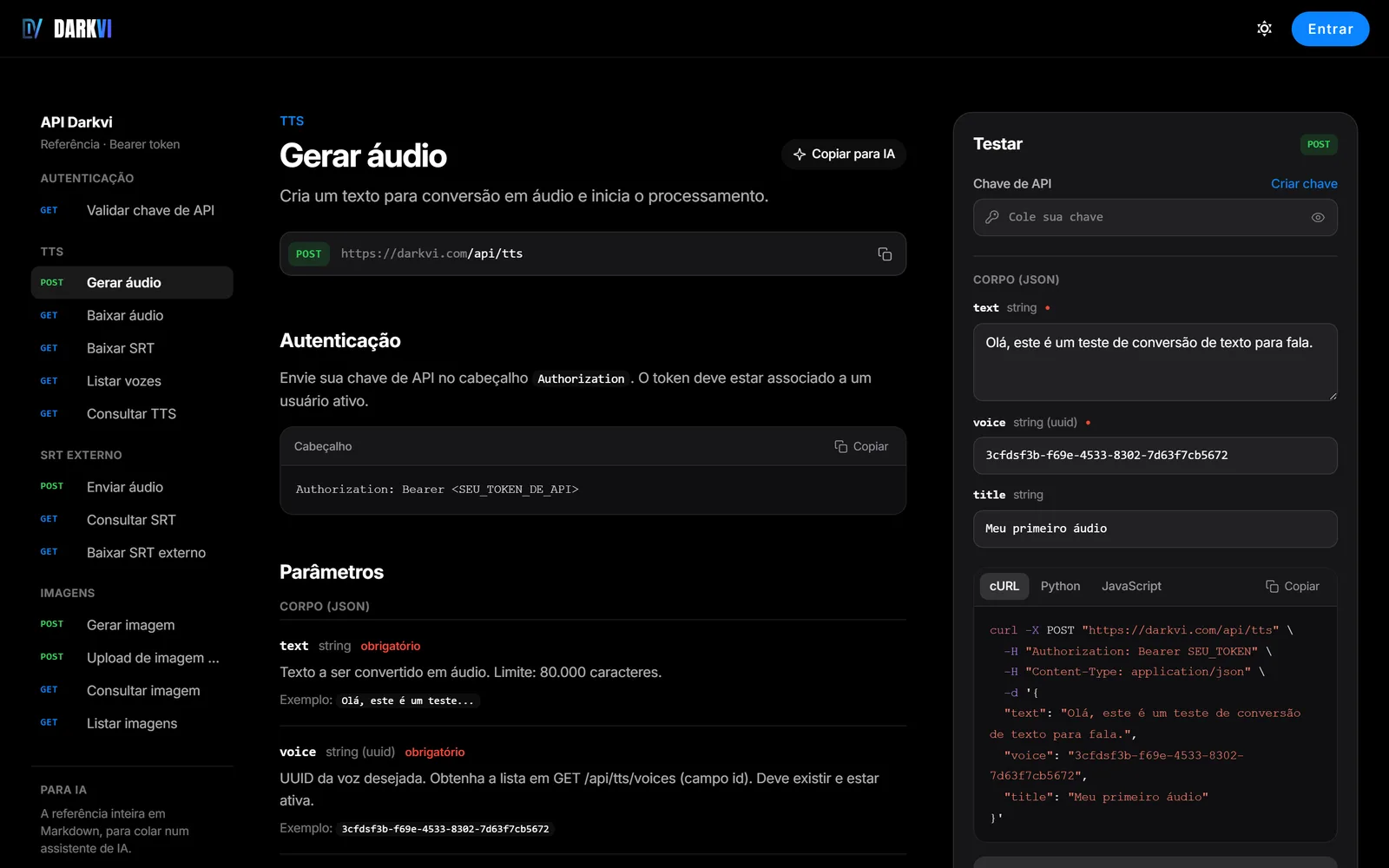Toggle the light/dark theme sun icon

coord(1264,29)
